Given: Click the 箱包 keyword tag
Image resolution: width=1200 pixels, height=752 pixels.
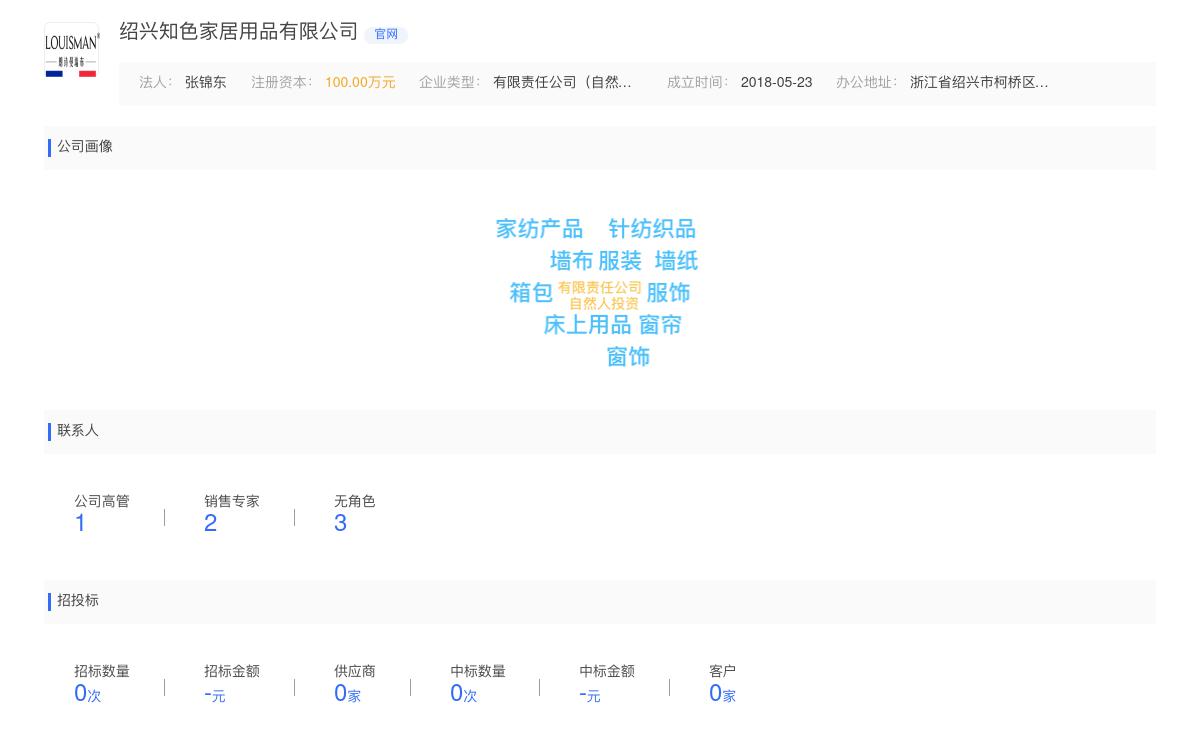Looking at the screenshot, I should (531, 293).
